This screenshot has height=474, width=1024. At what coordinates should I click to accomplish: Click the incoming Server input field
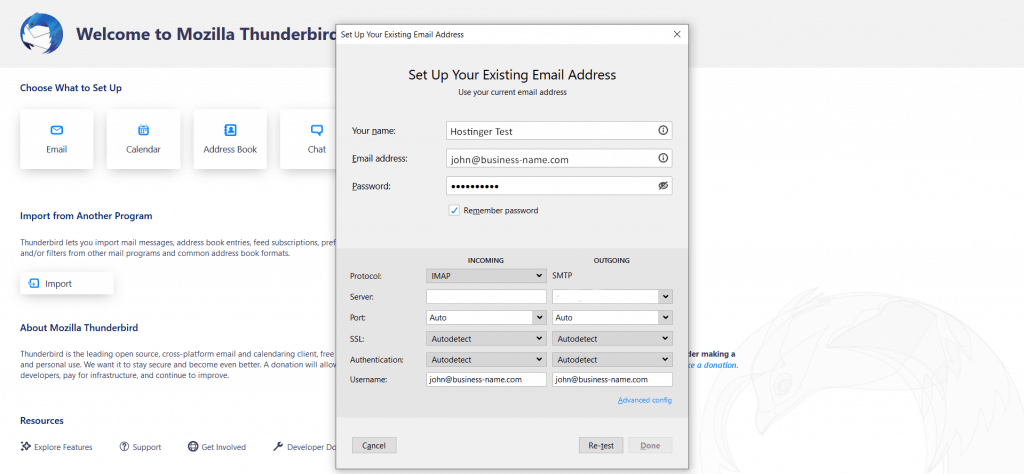pos(486,297)
